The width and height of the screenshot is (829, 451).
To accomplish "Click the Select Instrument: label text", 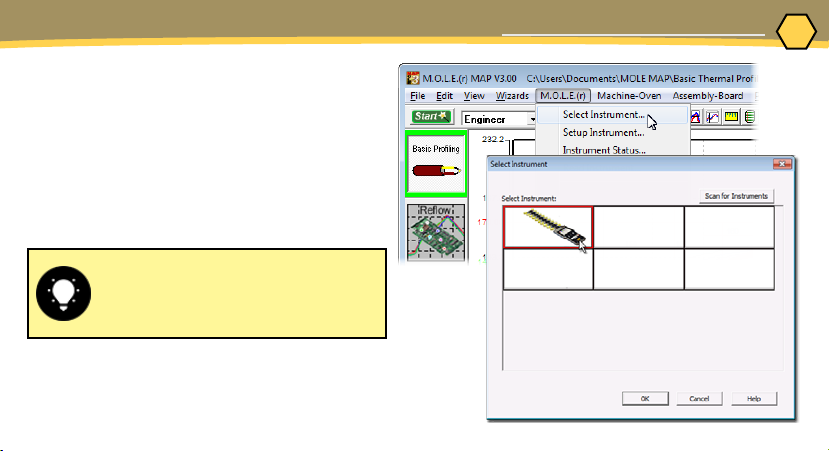I will (x=529, y=199).
